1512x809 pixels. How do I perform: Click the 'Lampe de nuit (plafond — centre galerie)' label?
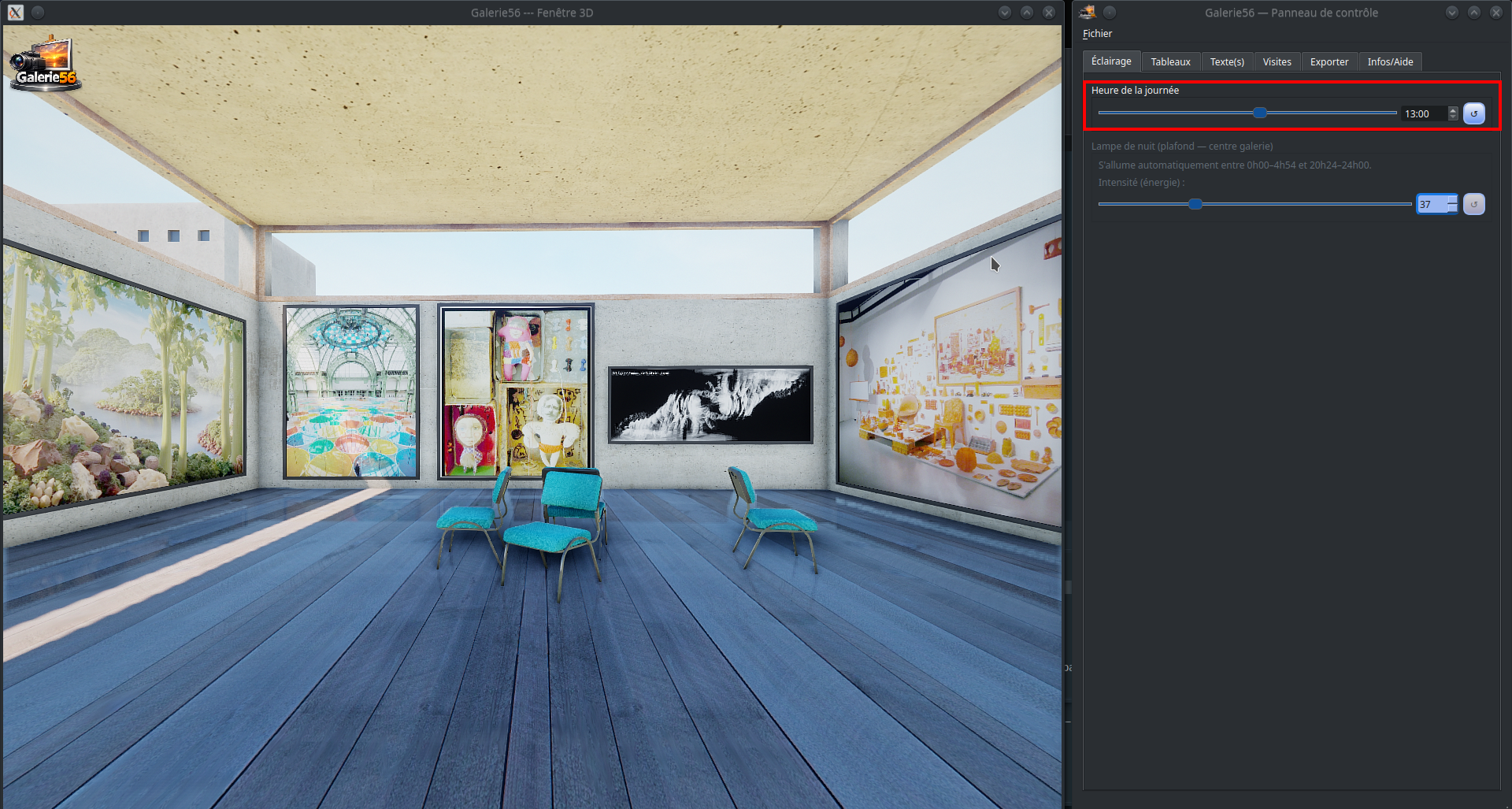click(x=1182, y=147)
